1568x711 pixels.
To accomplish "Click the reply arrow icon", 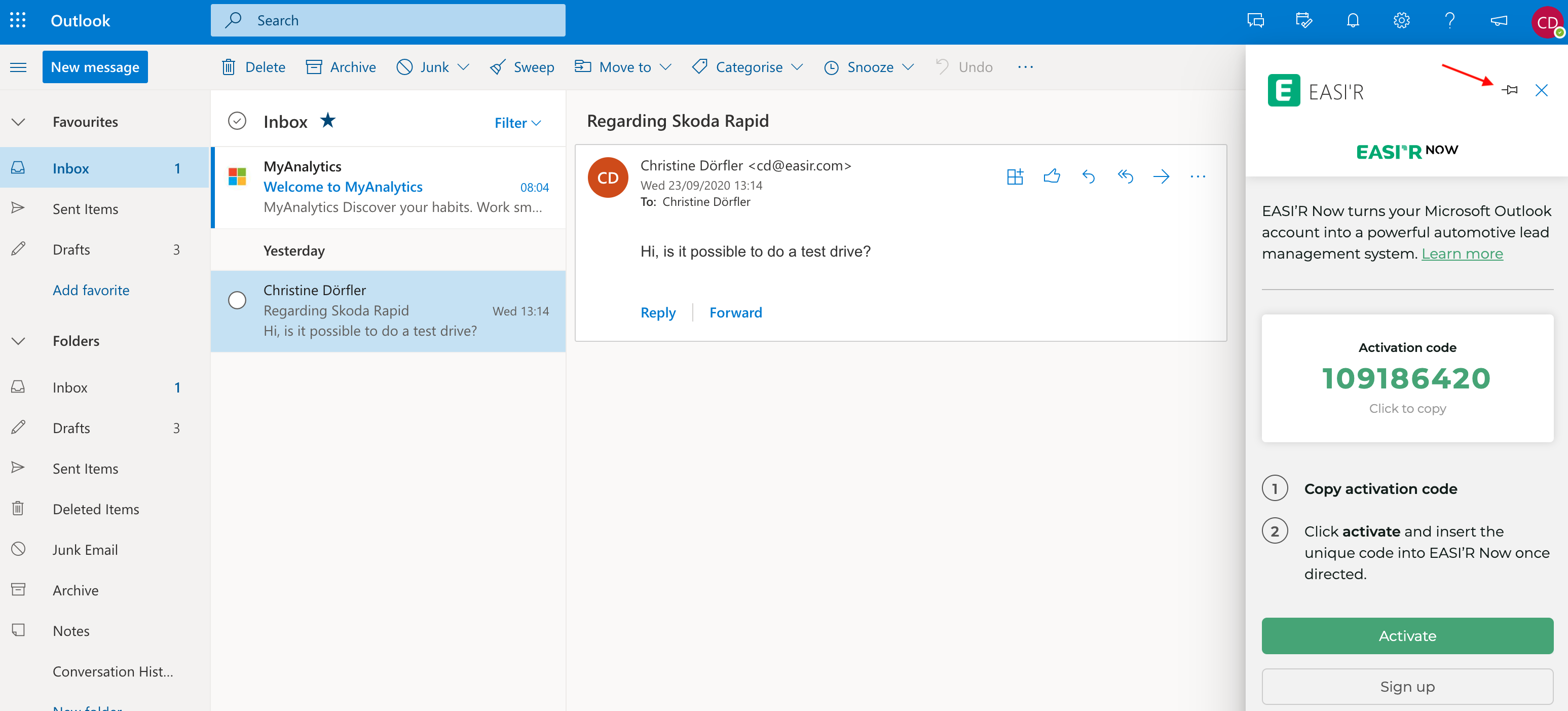I will click(1089, 176).
